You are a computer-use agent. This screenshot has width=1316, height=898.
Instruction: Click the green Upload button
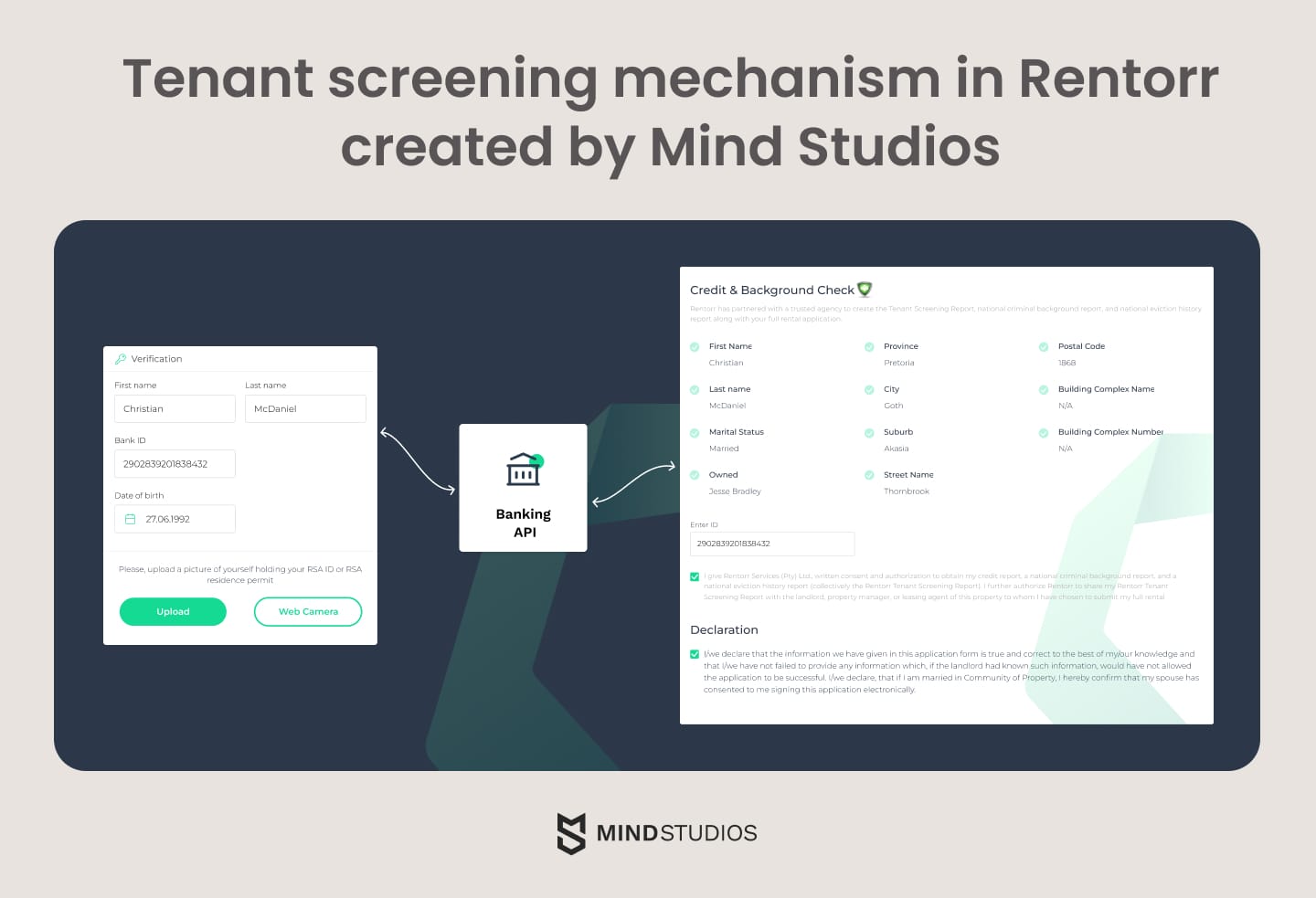(x=173, y=612)
